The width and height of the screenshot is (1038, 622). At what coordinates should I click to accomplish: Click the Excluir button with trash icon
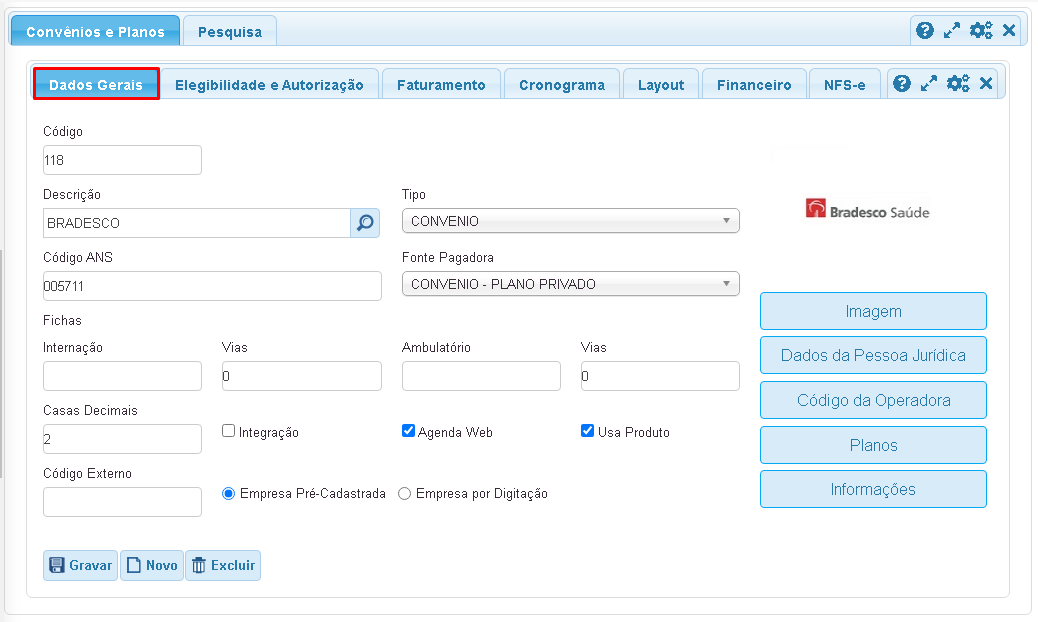pyautogui.click(x=223, y=565)
